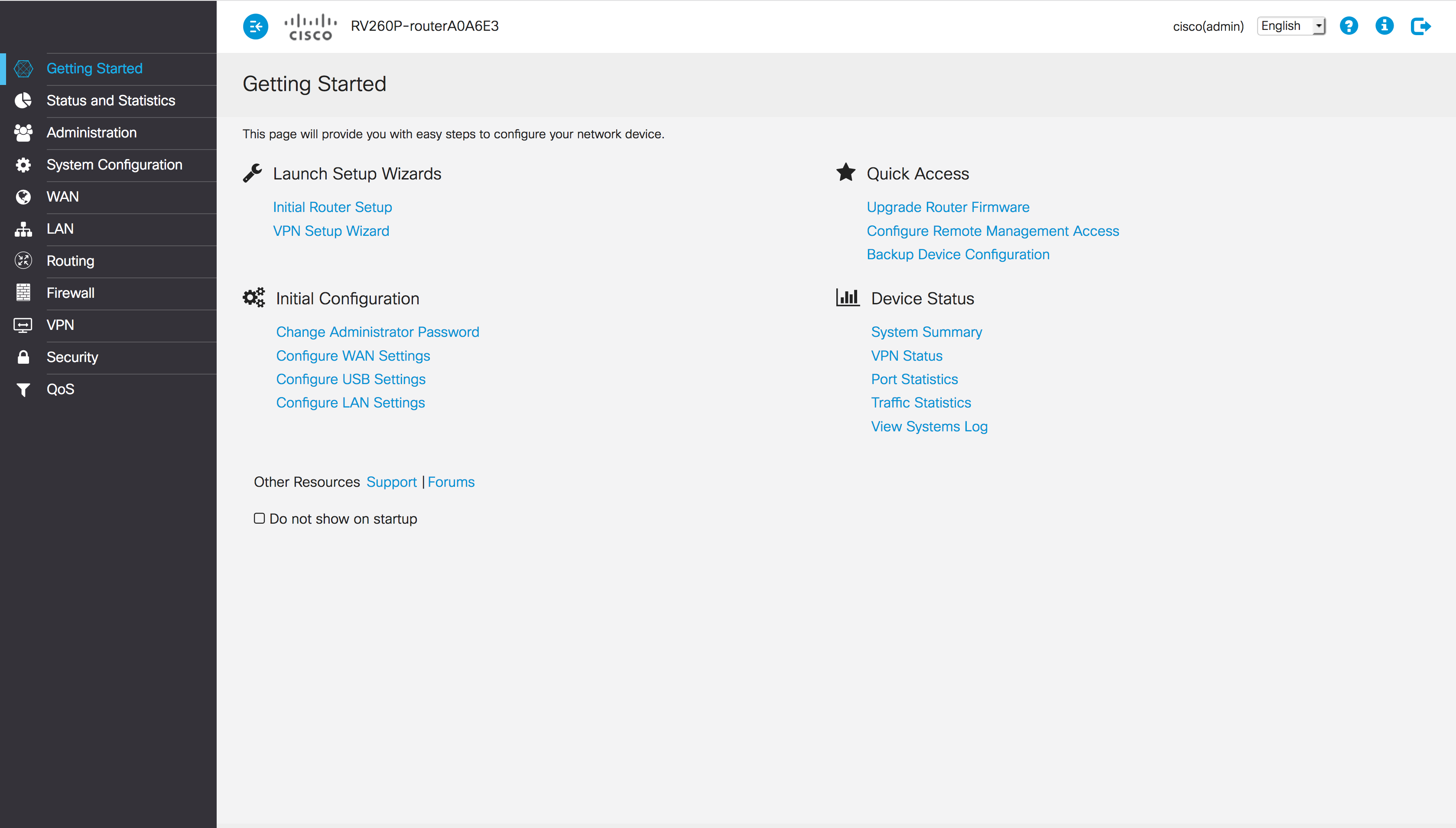Enable Do not show on startup
The width and height of the screenshot is (1456, 828).
pyautogui.click(x=259, y=518)
